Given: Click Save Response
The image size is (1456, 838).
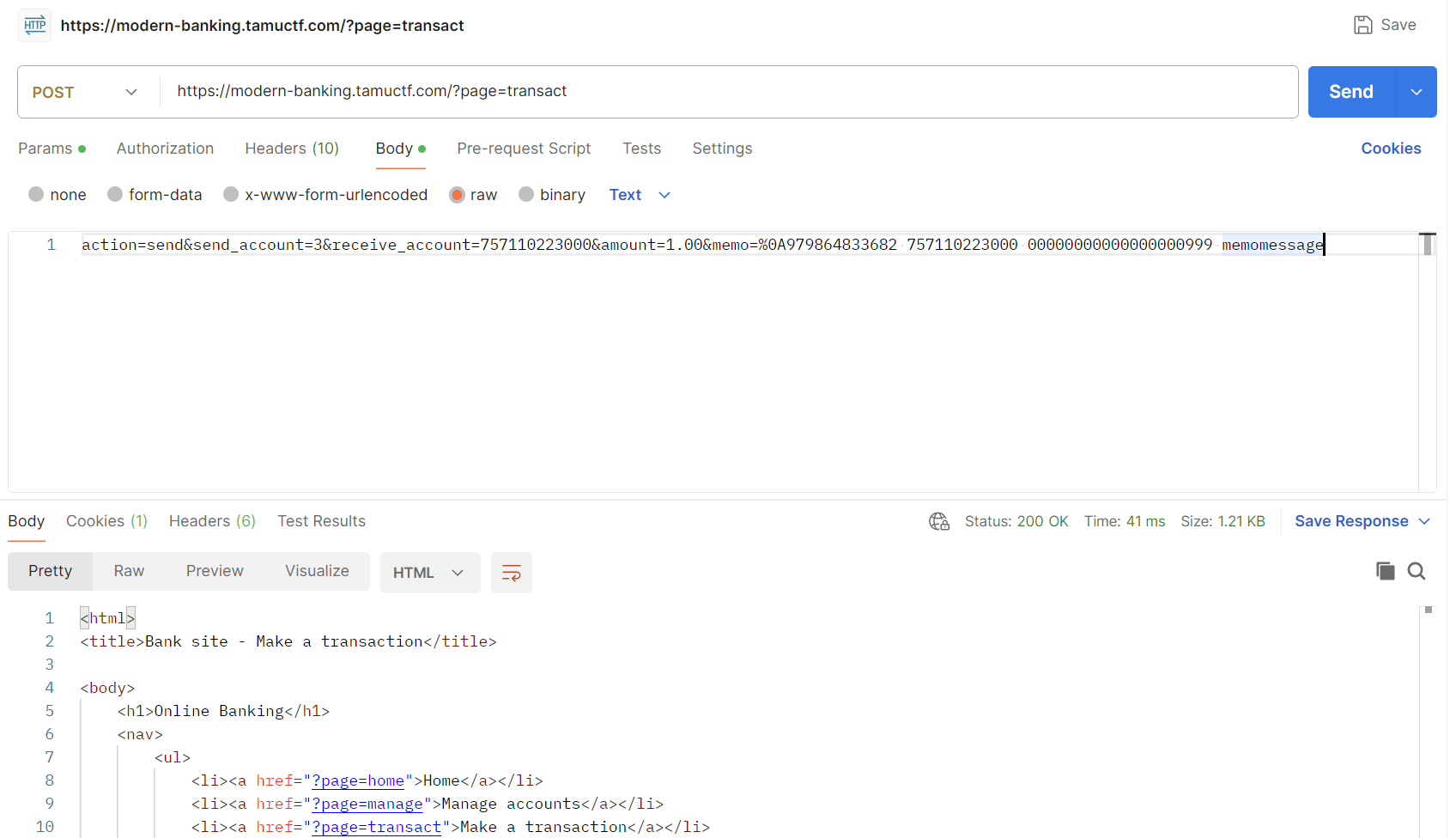Looking at the screenshot, I should pyautogui.click(x=1351, y=521).
